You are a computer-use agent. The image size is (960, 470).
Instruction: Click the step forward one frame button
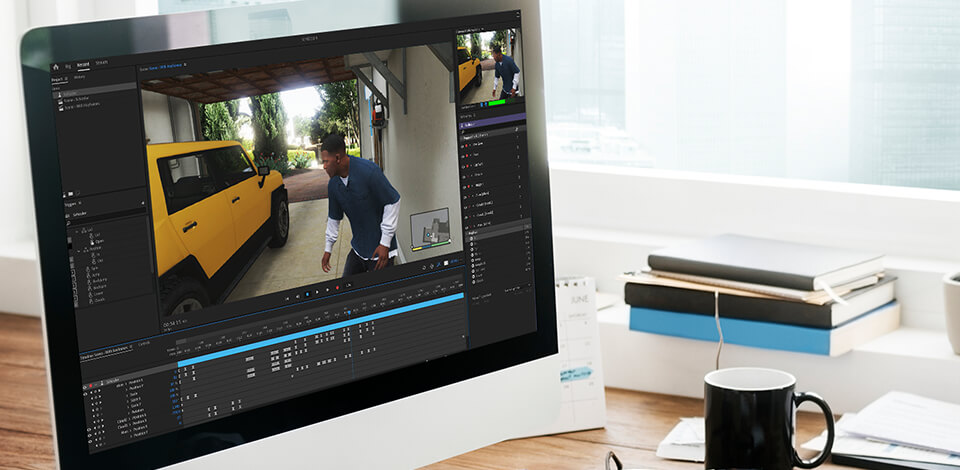click(x=328, y=289)
